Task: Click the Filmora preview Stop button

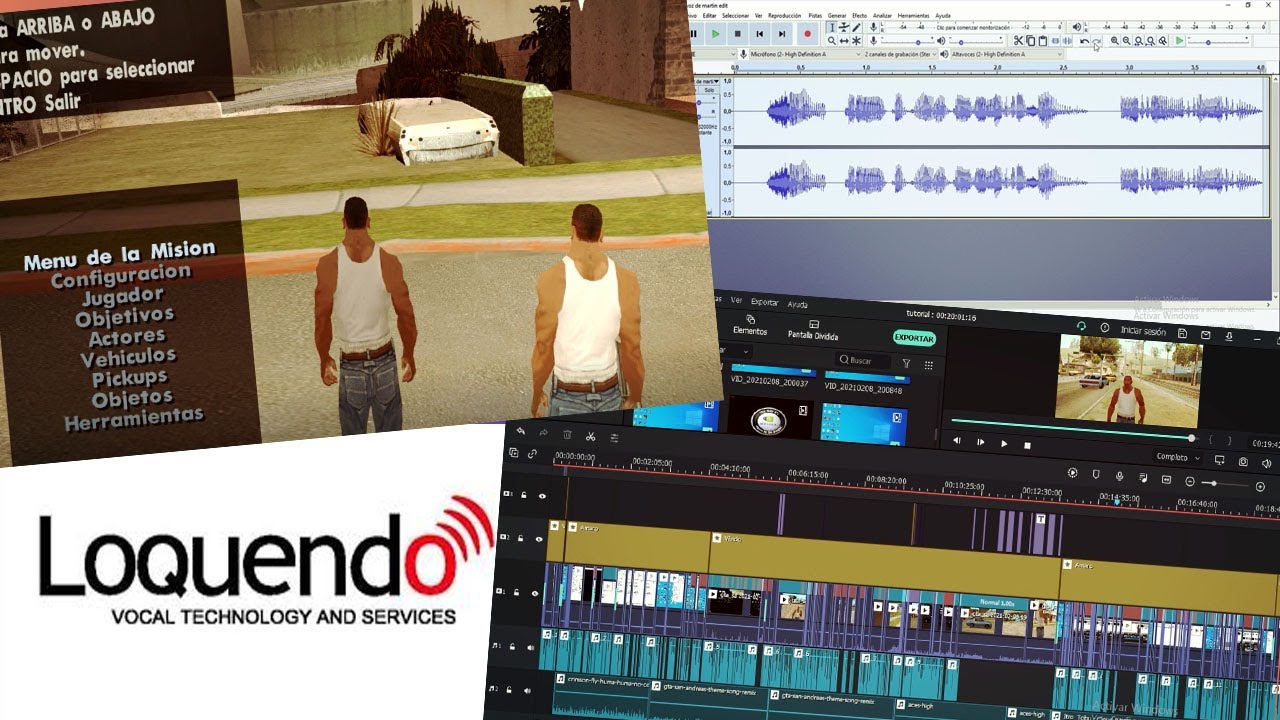Action: 1027,446
